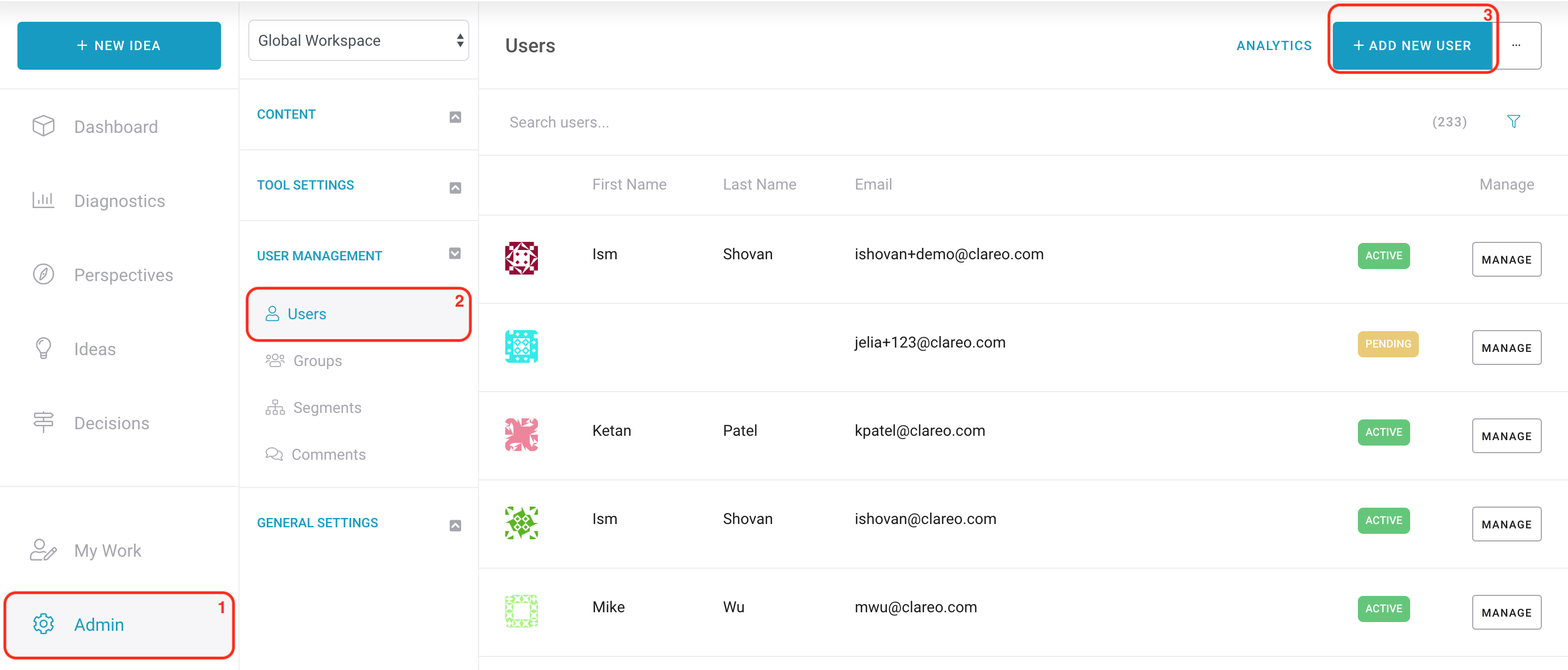Click the Dashboard cube icon
This screenshot has width=1568, height=670.
43,126
